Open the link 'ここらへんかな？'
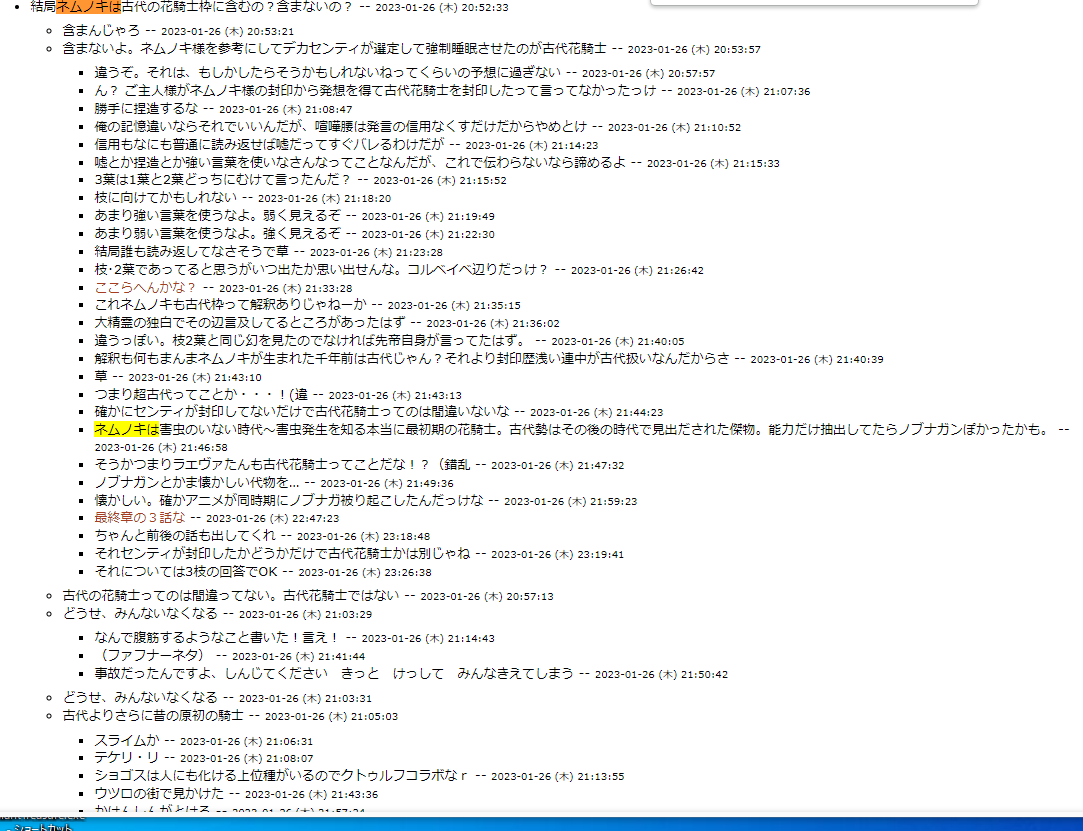This screenshot has height=831, width=1083. (x=145, y=287)
